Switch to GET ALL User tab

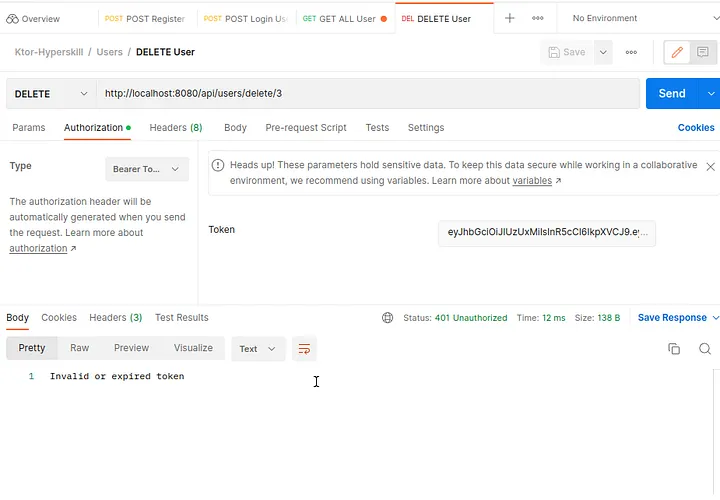(x=344, y=19)
